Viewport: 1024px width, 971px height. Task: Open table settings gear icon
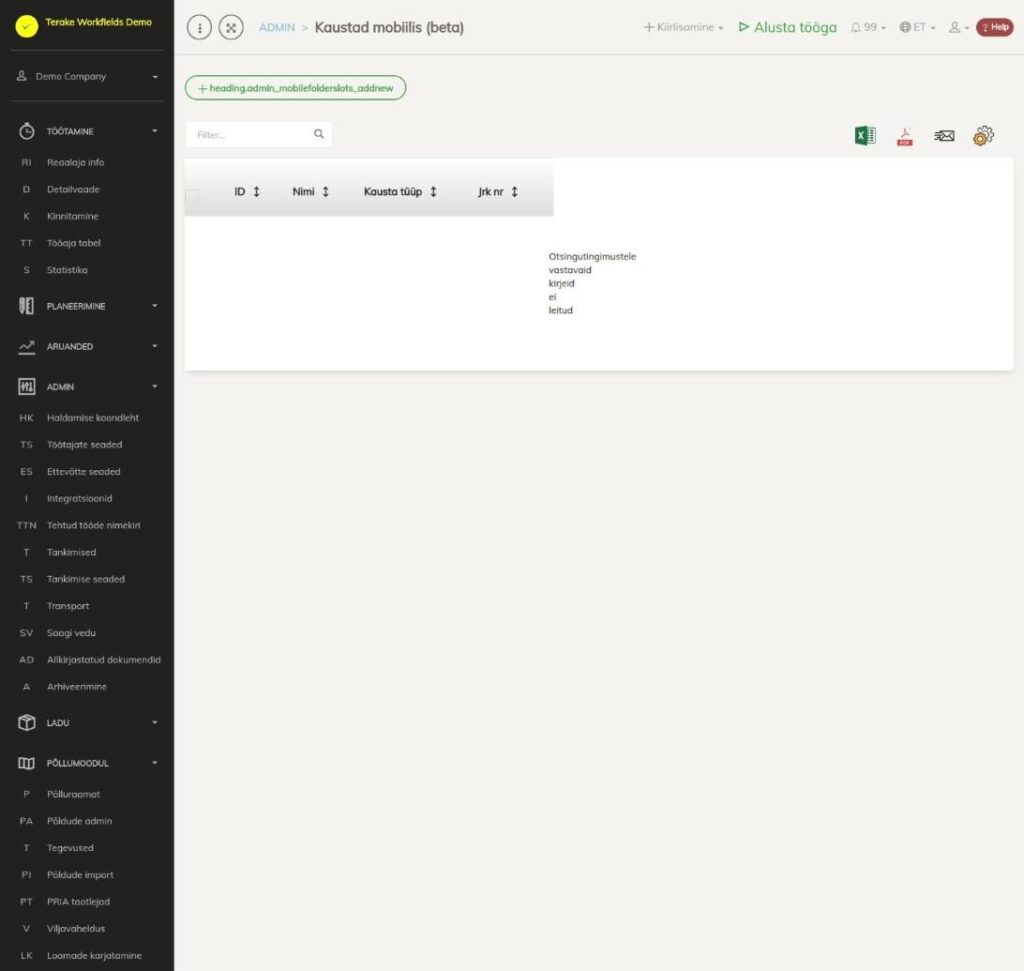[983, 136]
